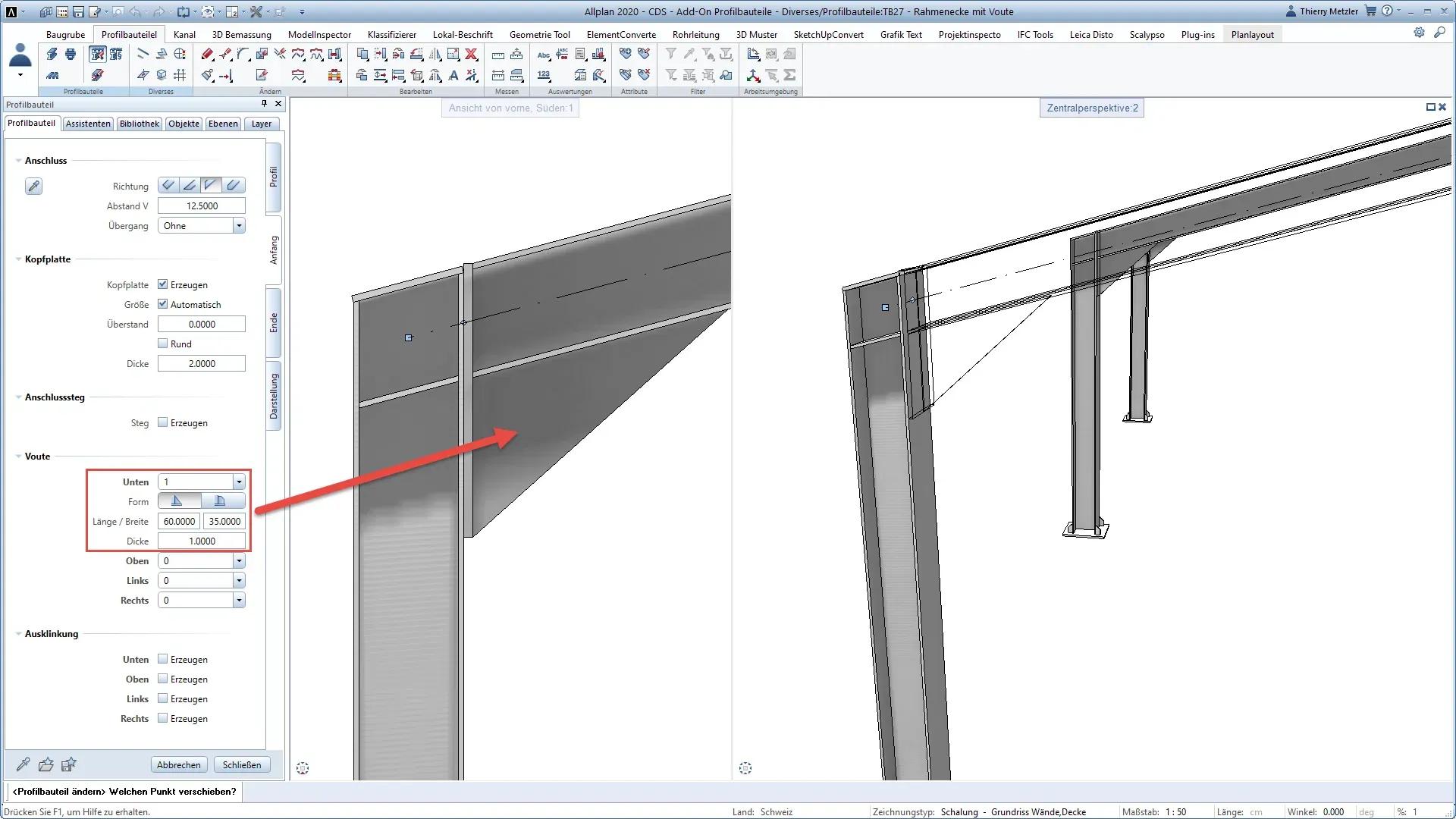Enable the Rund checkbox
The image size is (1456, 819).
coord(162,344)
